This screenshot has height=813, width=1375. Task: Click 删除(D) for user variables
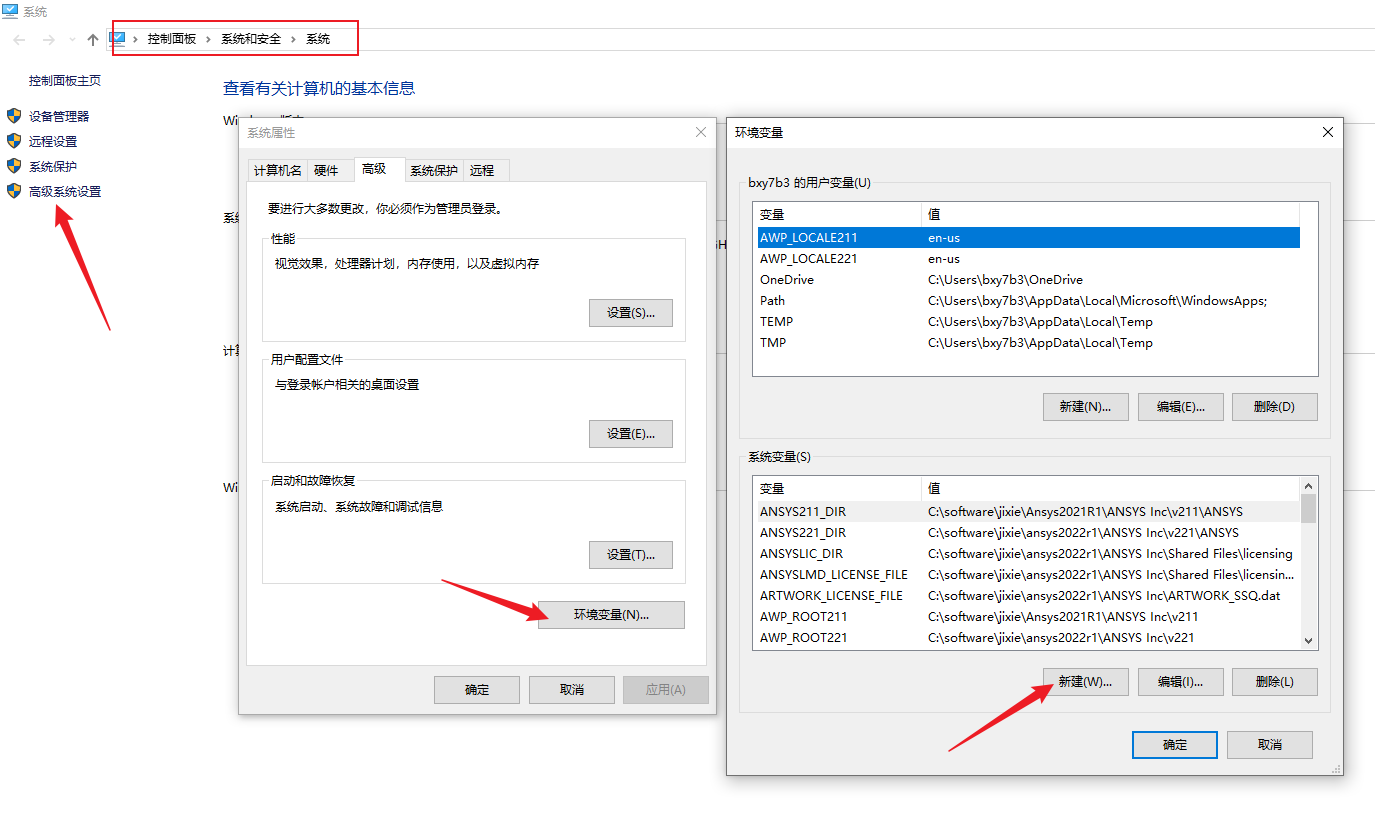[x=1275, y=407]
